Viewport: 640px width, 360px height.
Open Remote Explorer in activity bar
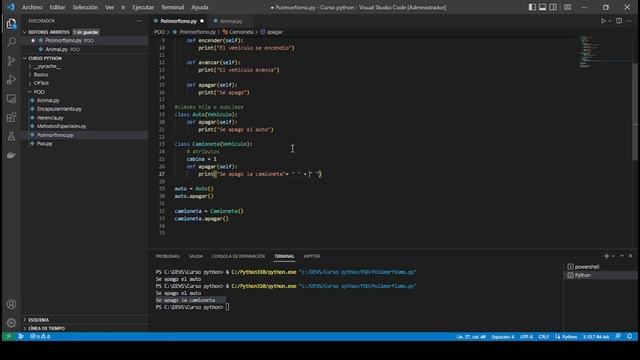pos(11,98)
